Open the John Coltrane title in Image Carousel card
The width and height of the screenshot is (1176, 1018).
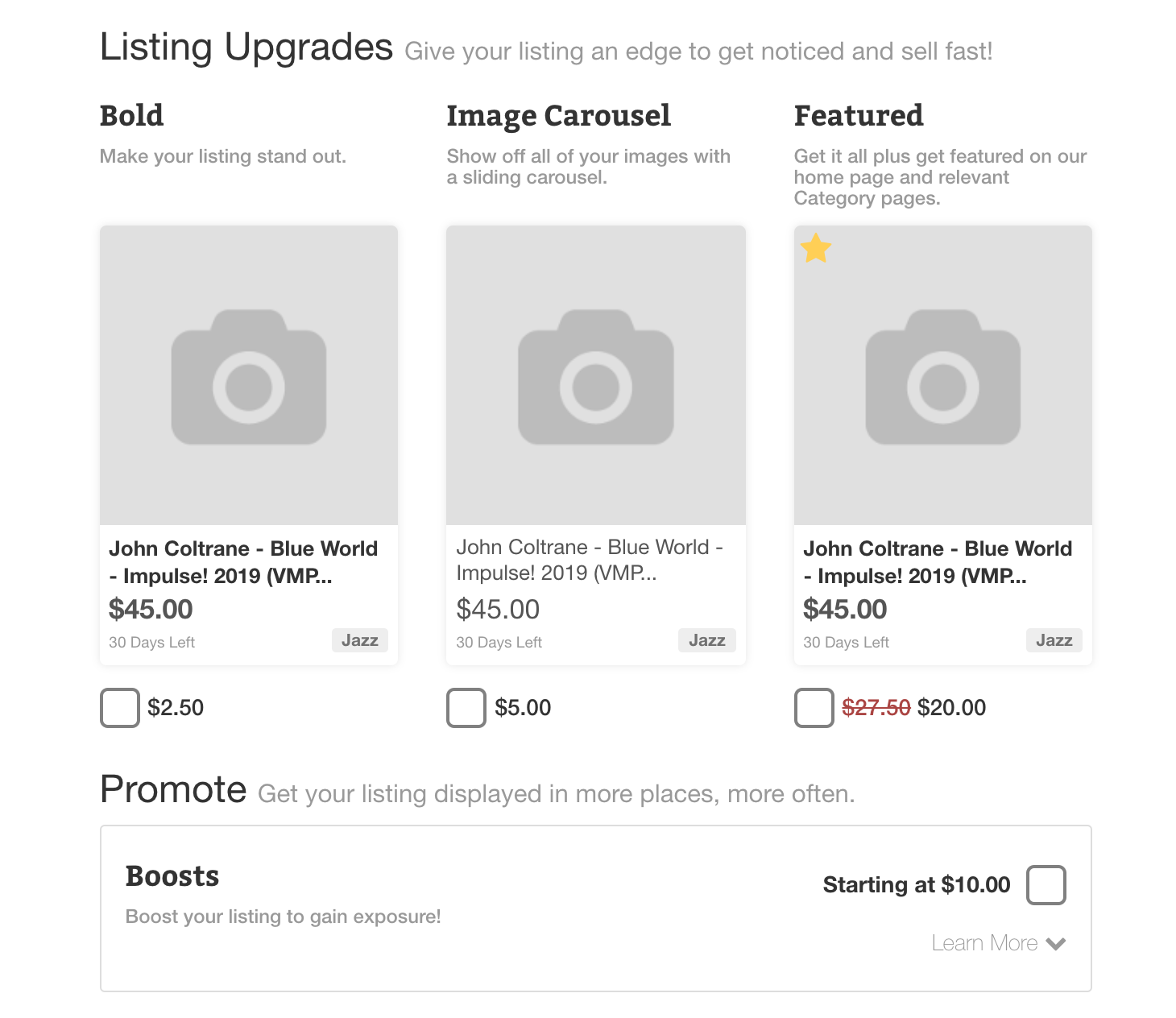click(590, 560)
